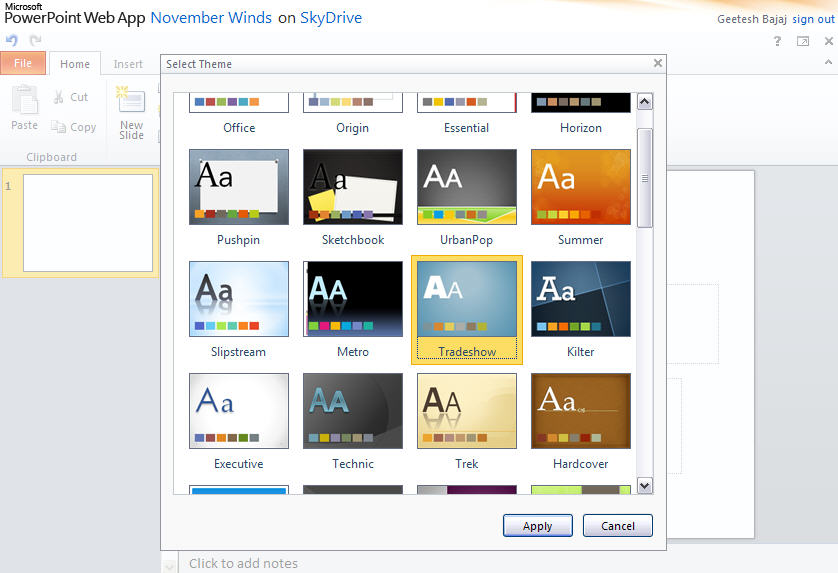Pick the Hardcover theme thumbnail
The image size is (838, 573).
click(x=581, y=411)
